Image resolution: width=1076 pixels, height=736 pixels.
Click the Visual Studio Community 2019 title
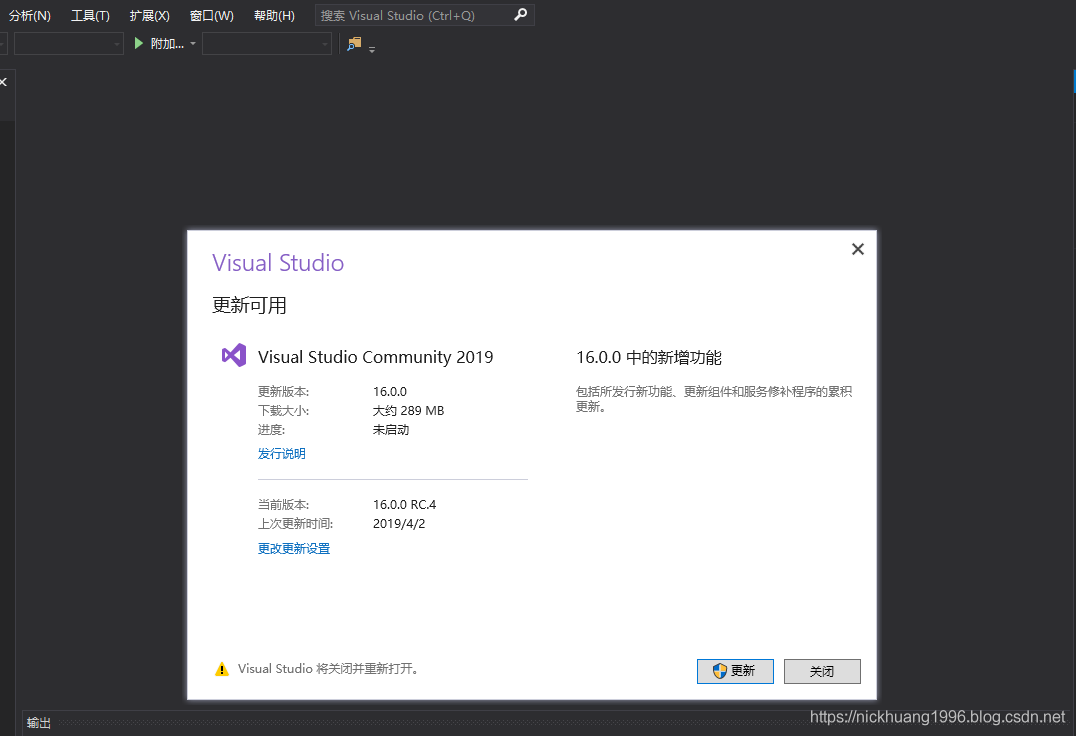point(375,357)
